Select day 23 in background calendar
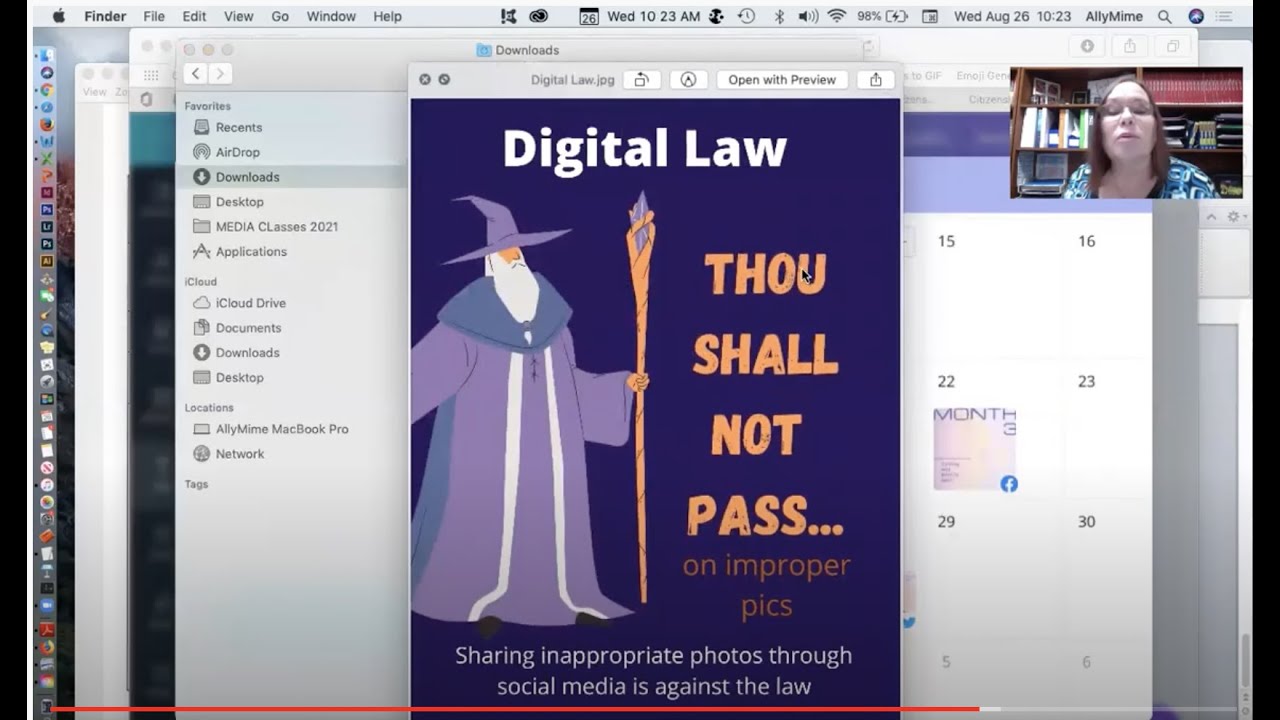 [1087, 381]
